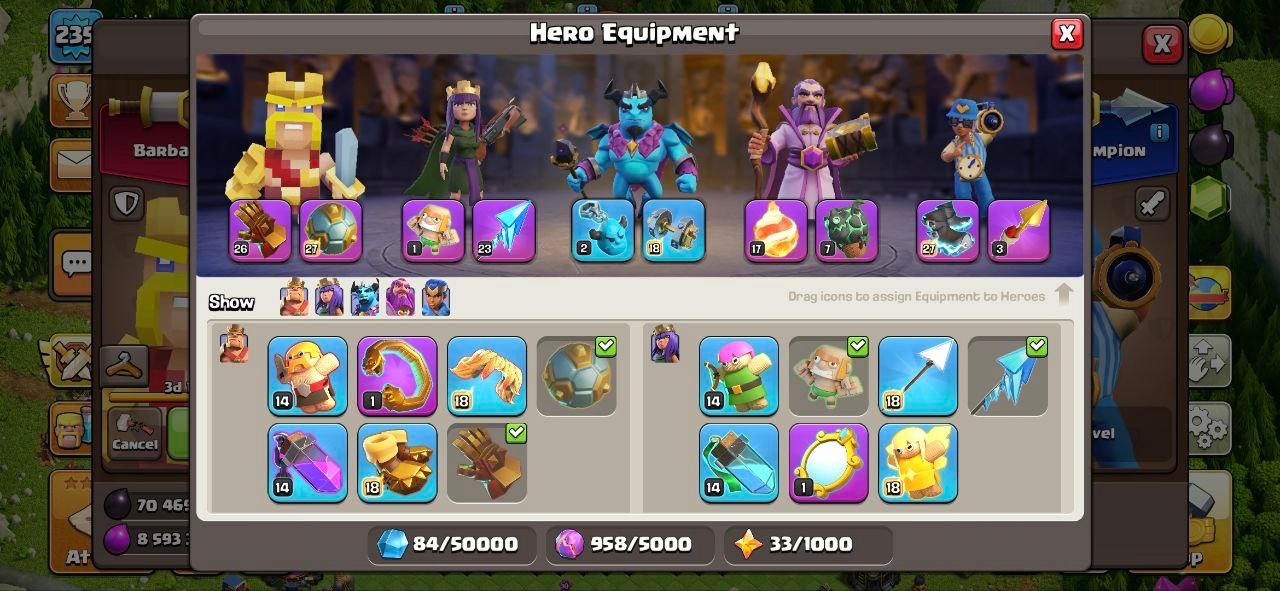Screen dimensions: 1280x591
Task: Select the Earthquake Boots equipment
Action: pos(397,462)
